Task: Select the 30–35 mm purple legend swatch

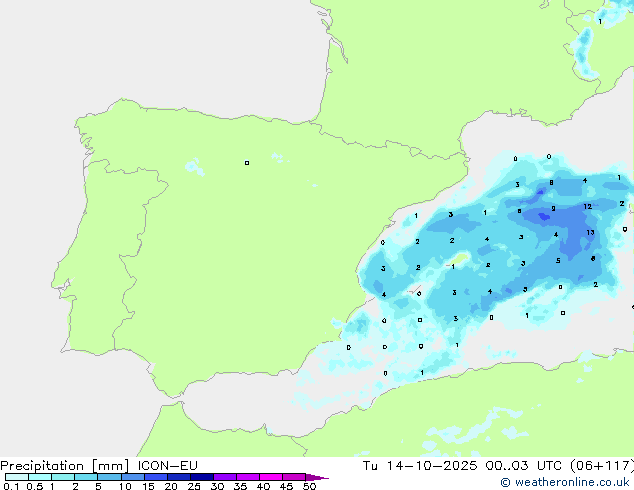Action: tap(225, 477)
